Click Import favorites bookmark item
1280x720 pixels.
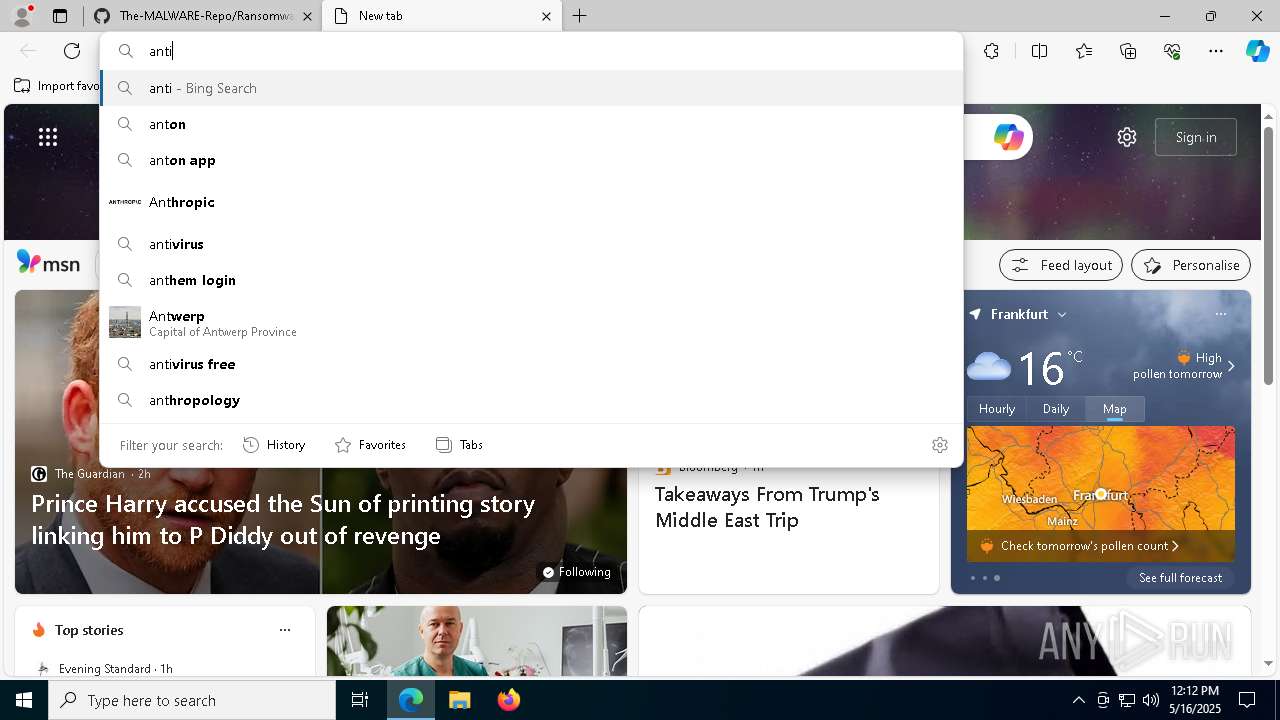point(57,86)
